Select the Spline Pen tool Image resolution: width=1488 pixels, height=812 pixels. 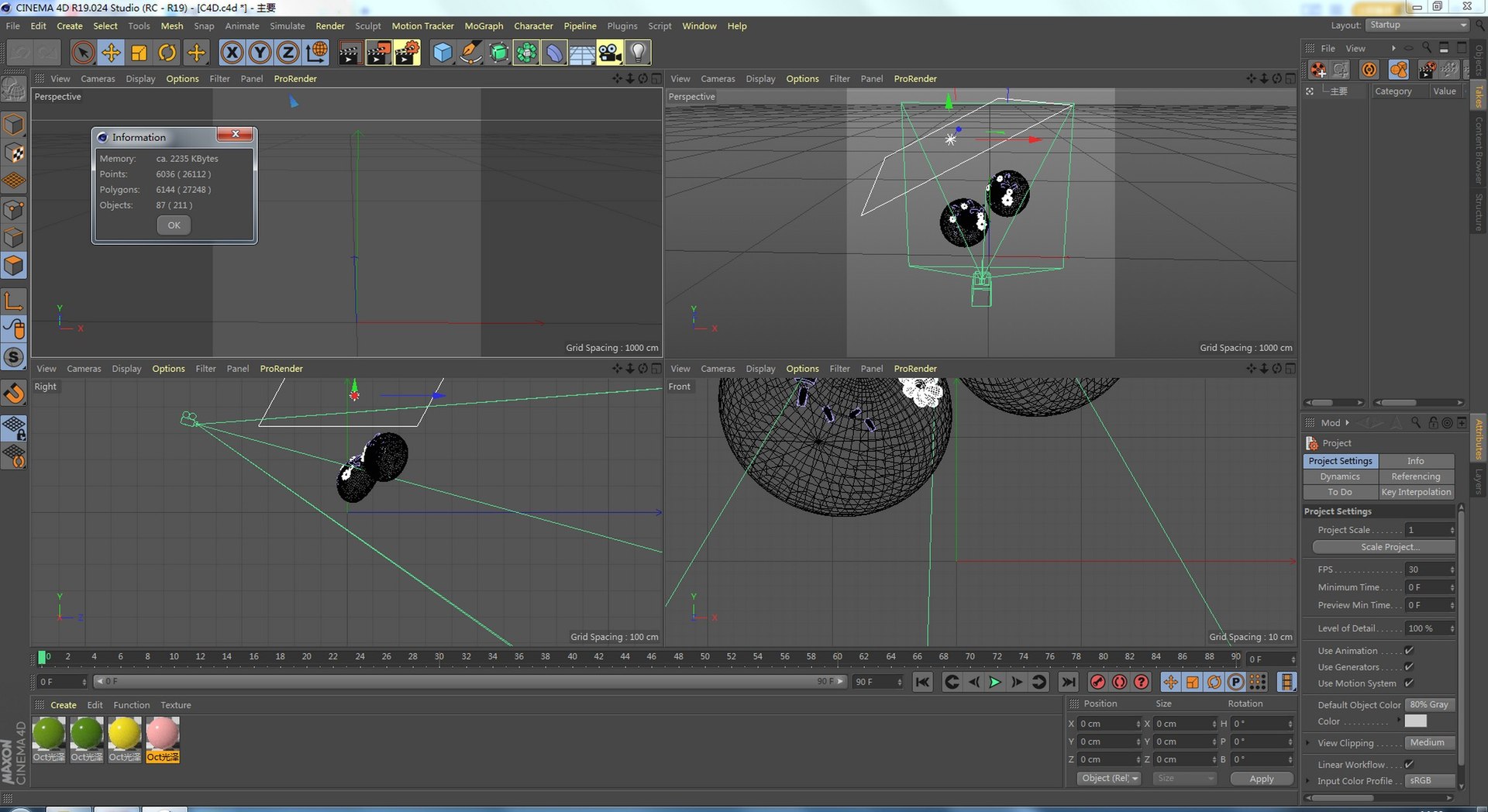coord(470,53)
